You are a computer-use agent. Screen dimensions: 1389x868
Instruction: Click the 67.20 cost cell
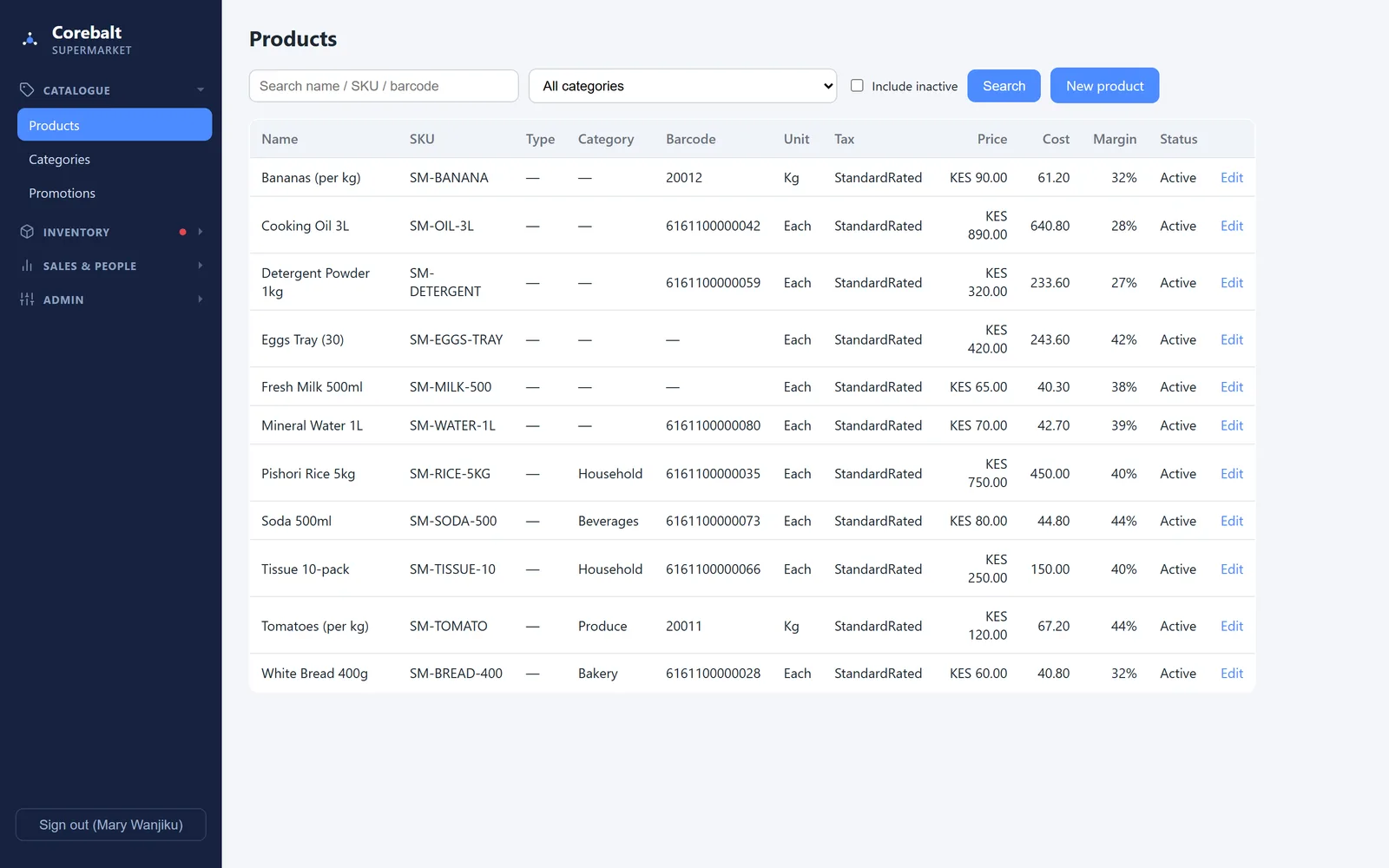click(x=1053, y=626)
